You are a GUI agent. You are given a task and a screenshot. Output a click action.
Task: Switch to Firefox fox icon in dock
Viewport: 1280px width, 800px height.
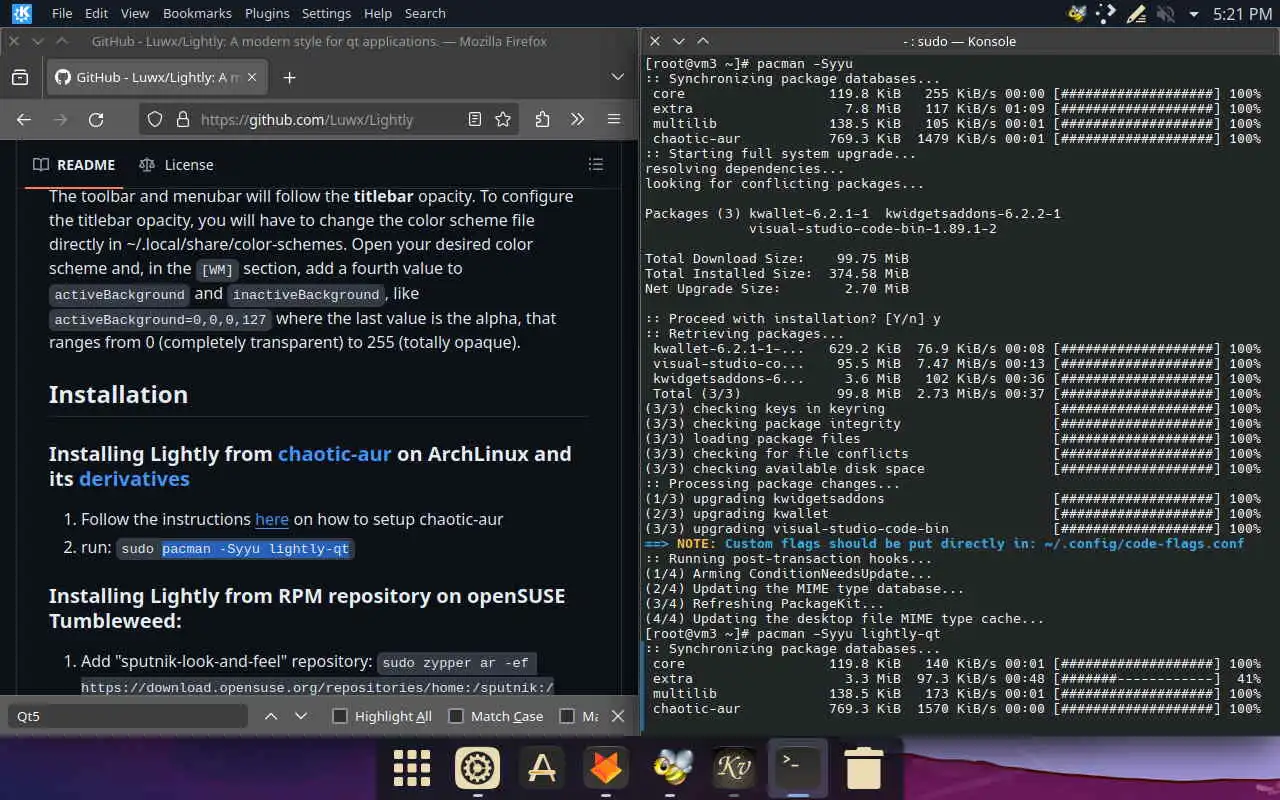(x=606, y=768)
